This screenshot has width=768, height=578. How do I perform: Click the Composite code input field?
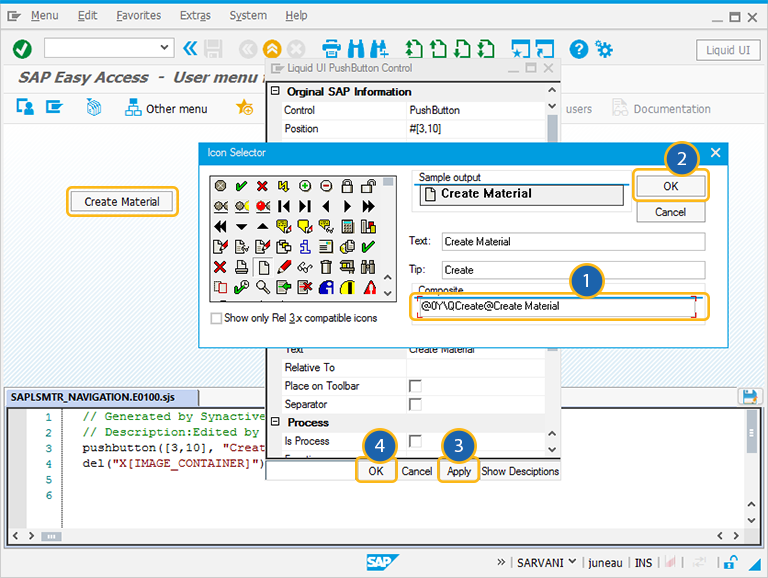coord(557,307)
